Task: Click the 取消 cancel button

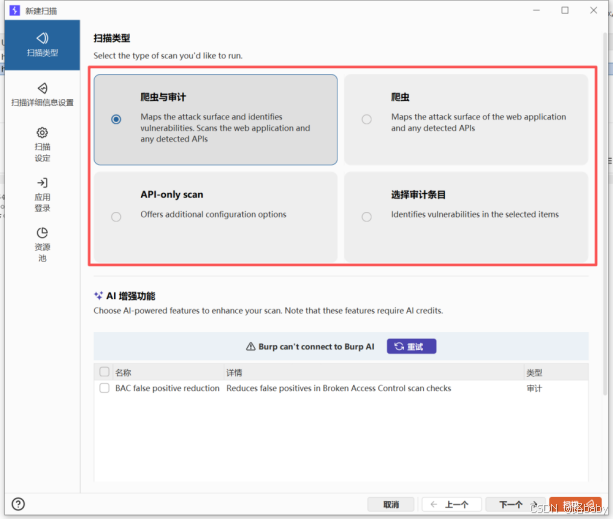Action: pyautogui.click(x=390, y=504)
